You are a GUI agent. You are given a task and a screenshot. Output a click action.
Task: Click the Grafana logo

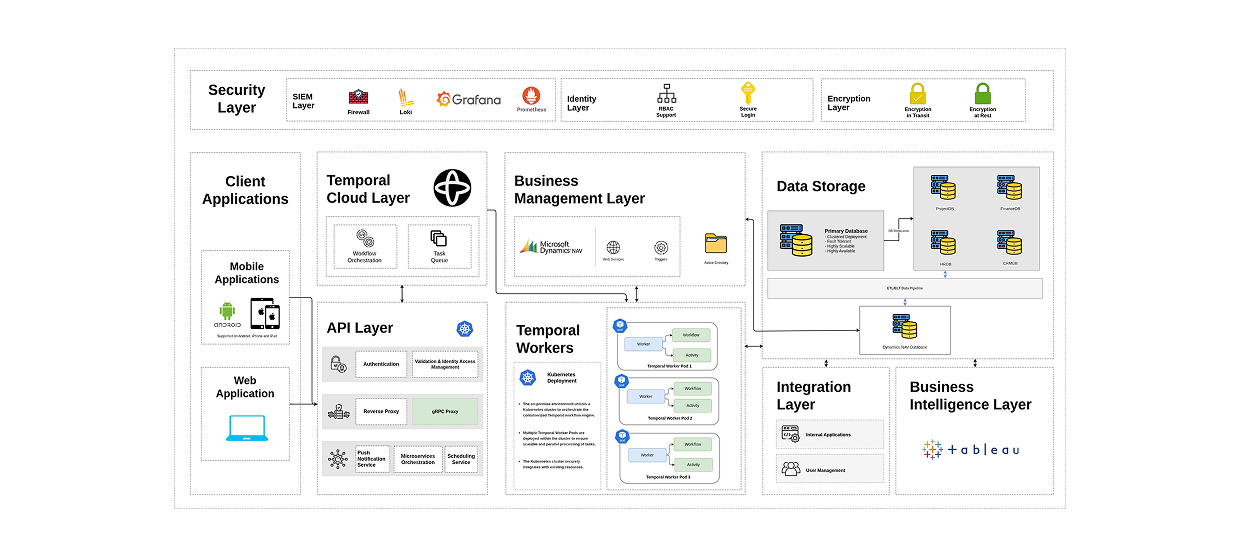pyautogui.click(x=469, y=99)
